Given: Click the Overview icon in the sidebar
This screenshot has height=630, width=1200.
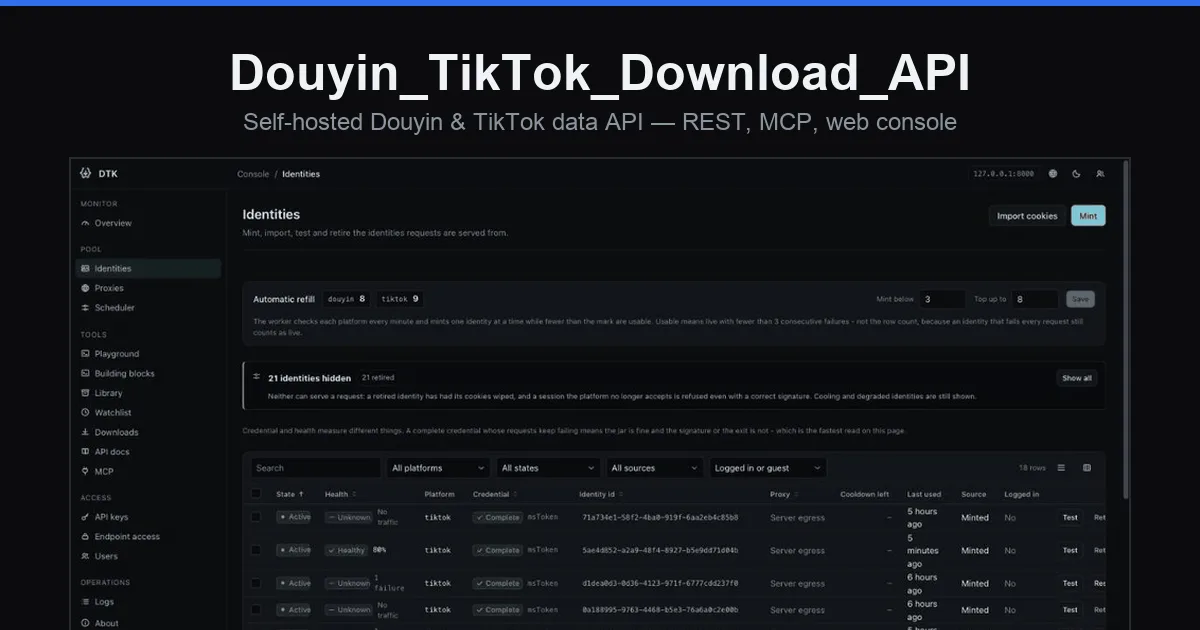Looking at the screenshot, I should coord(85,223).
